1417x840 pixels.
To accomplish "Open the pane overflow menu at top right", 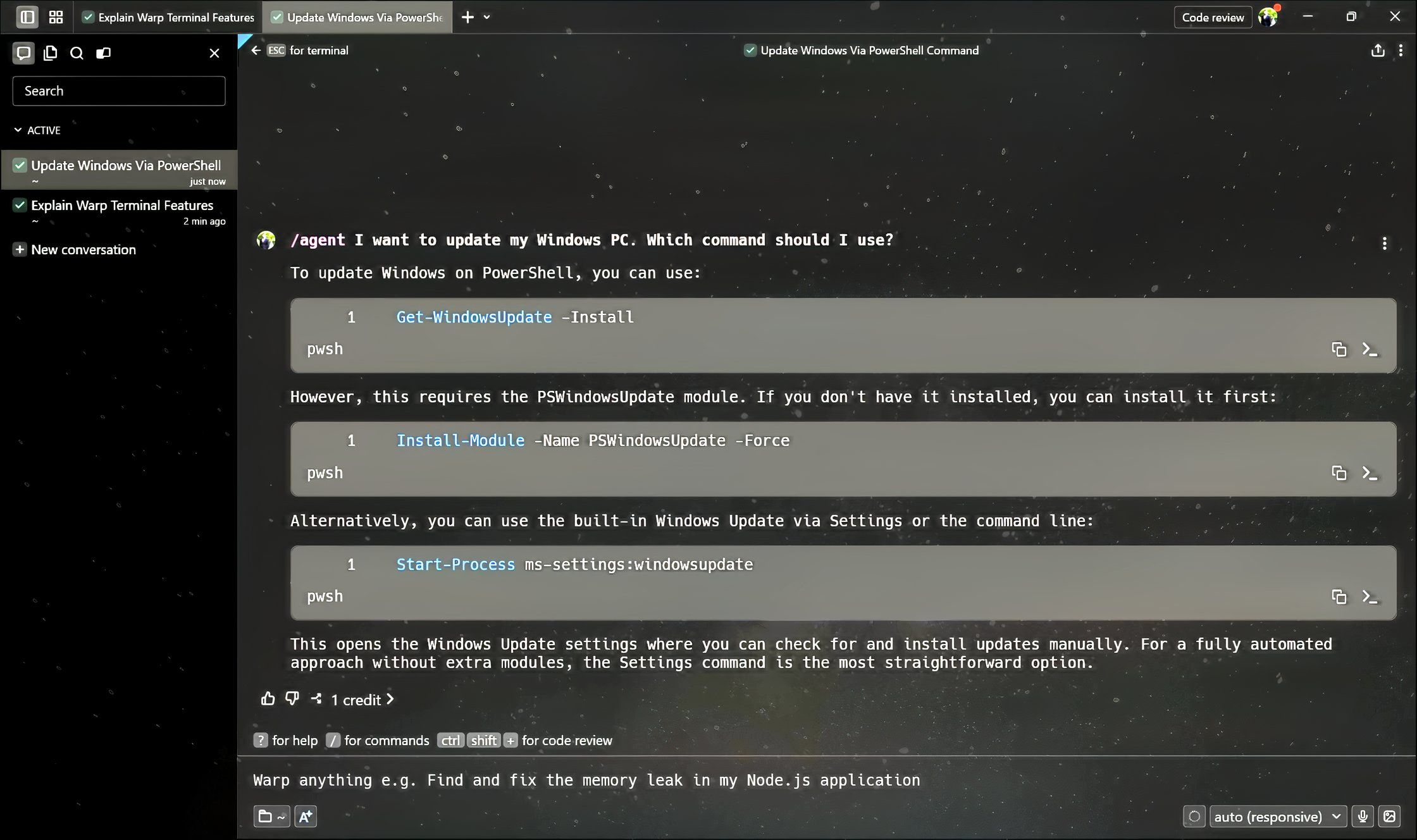I will pyautogui.click(x=1401, y=51).
